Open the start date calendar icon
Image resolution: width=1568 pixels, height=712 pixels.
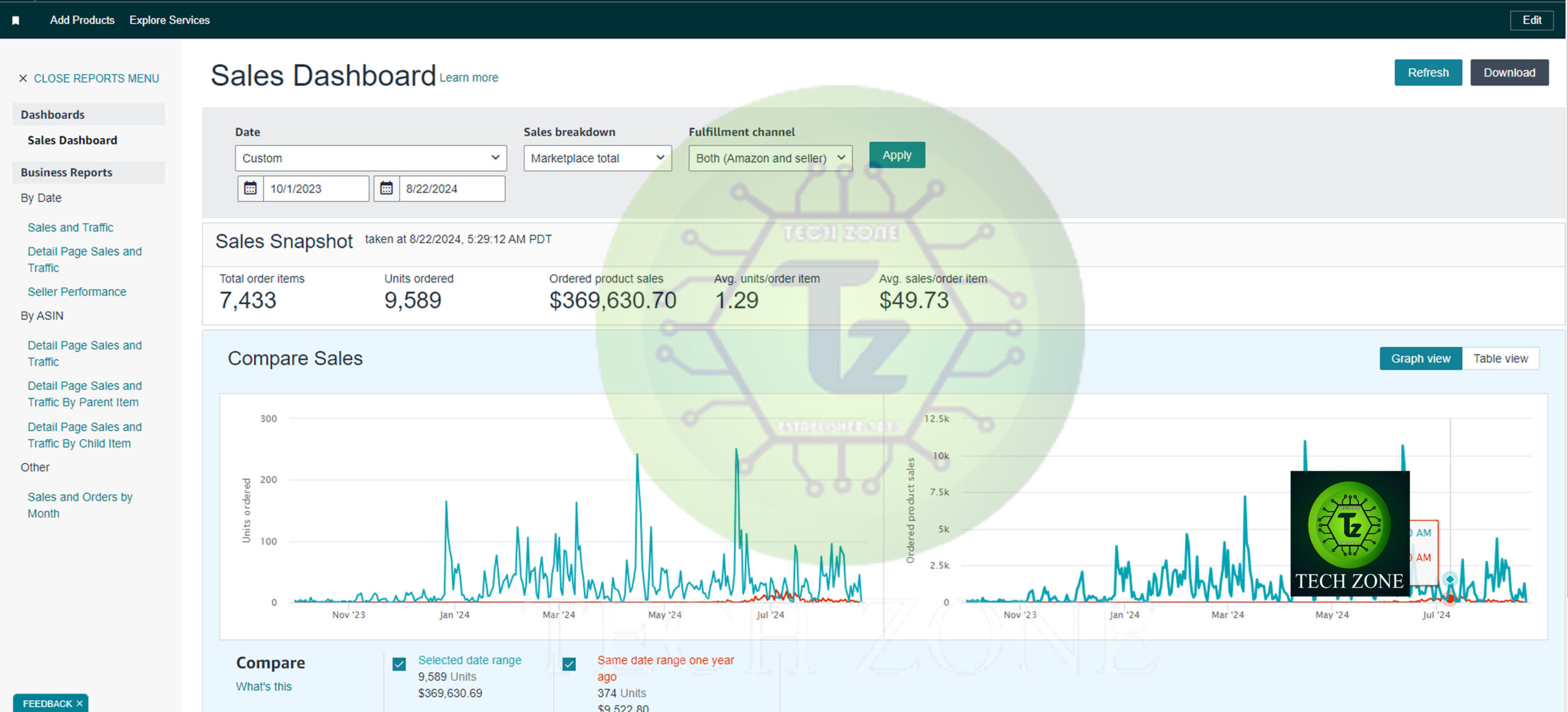pyautogui.click(x=250, y=189)
